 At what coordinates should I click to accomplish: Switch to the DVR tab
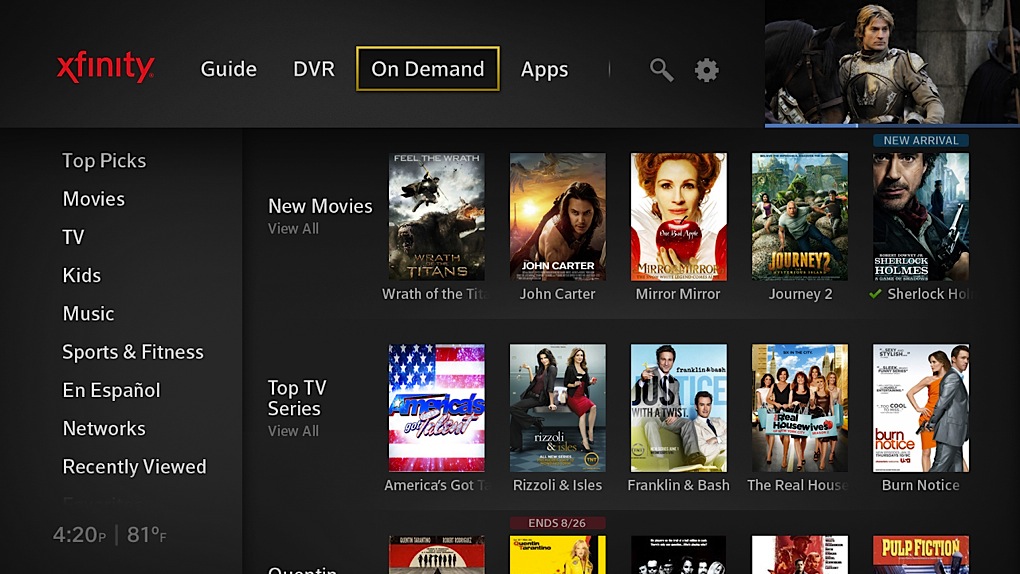pos(314,69)
